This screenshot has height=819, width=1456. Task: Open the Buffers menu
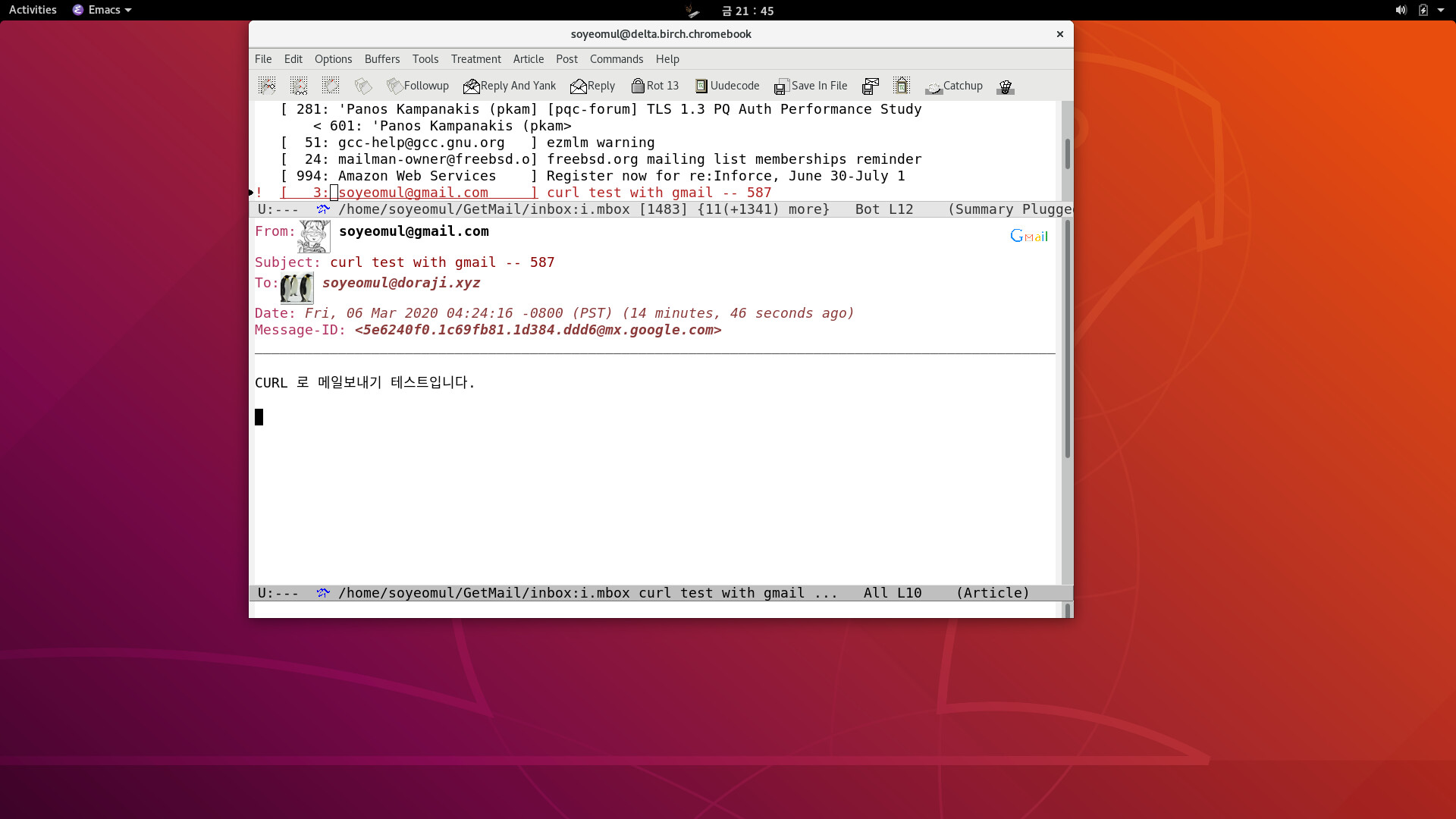pos(382,59)
